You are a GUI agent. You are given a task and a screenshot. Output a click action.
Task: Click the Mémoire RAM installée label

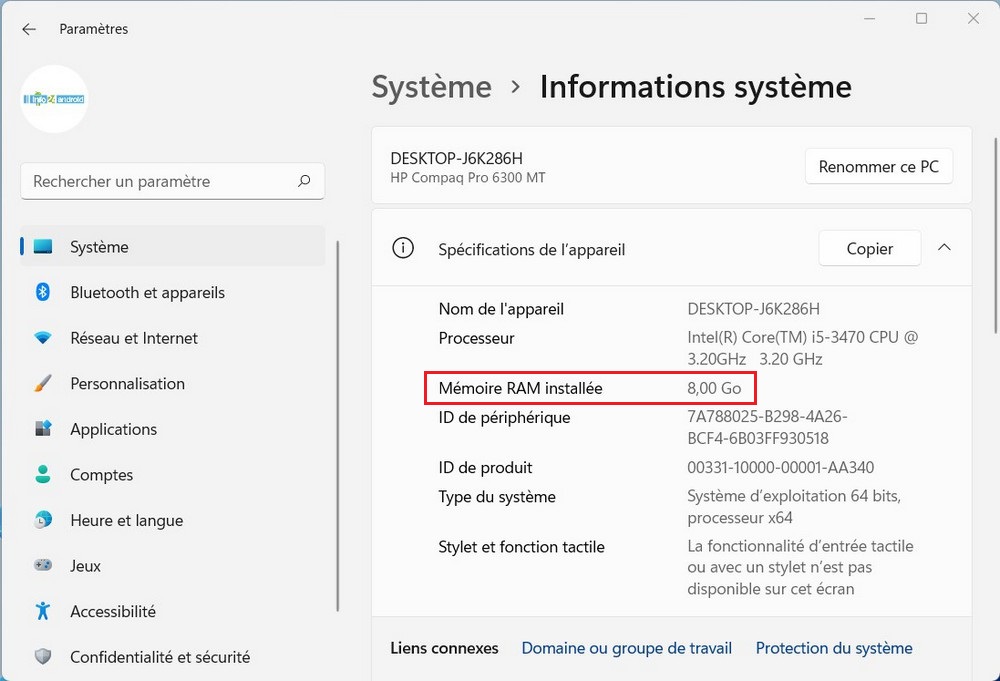click(x=520, y=388)
